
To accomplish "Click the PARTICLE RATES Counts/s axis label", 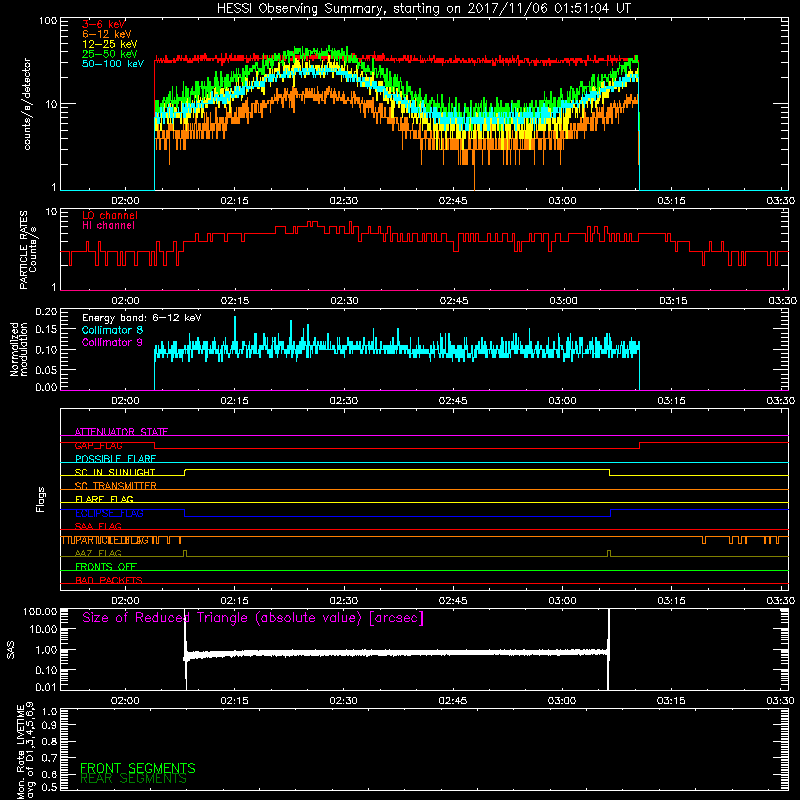I will 28,250.
